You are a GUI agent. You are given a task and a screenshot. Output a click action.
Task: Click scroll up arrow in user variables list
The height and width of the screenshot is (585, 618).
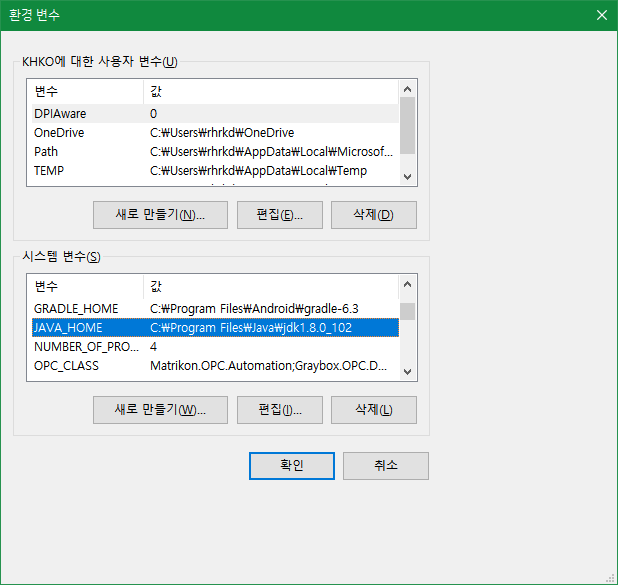(x=408, y=89)
